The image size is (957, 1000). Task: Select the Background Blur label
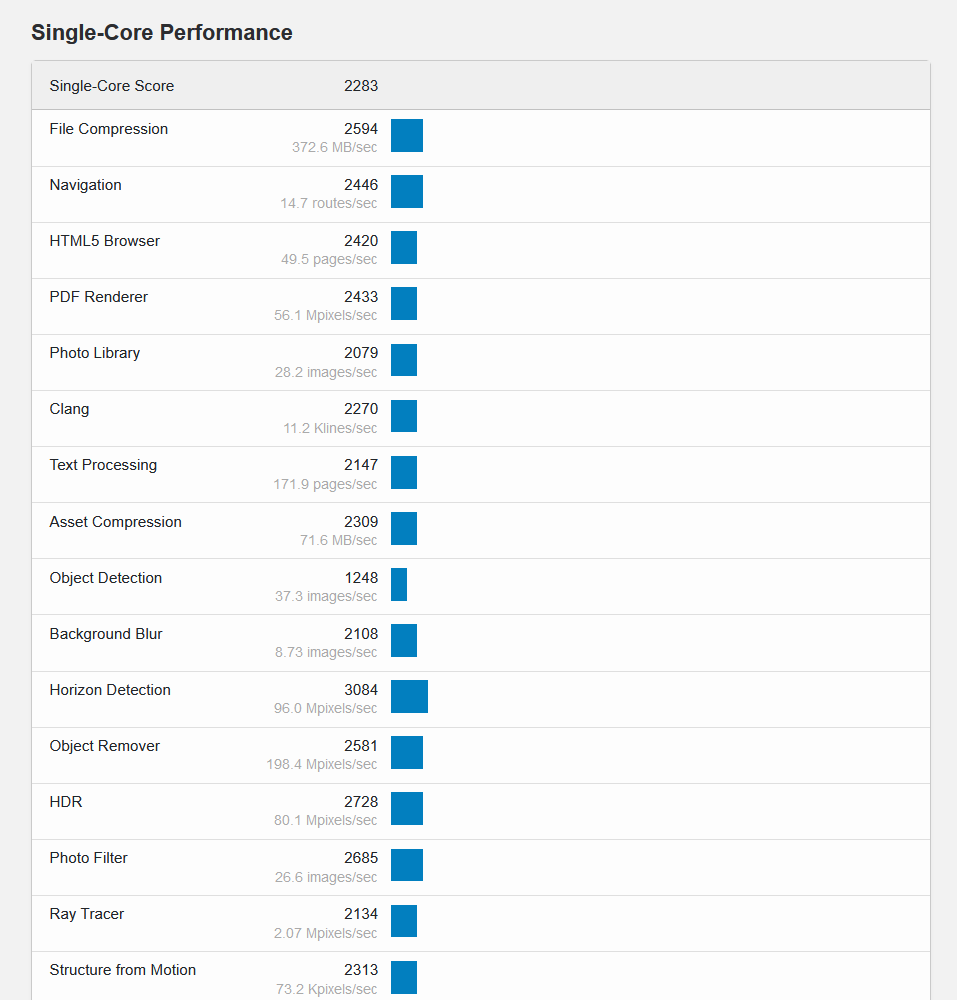pos(105,634)
